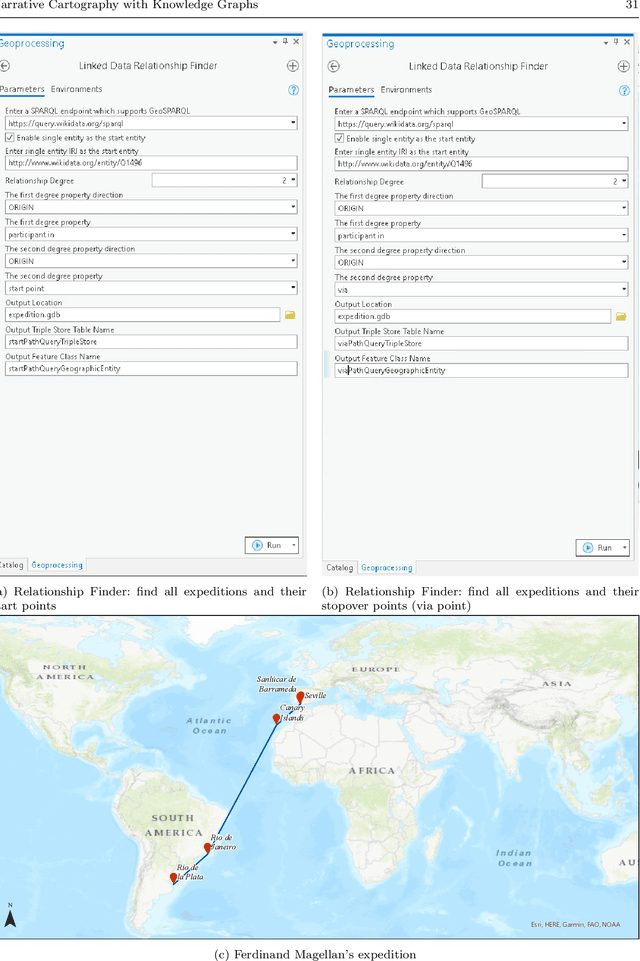The width and height of the screenshot is (640, 961).
Task: Open Catalog tab at bottom of right panel
Action: click(340, 568)
